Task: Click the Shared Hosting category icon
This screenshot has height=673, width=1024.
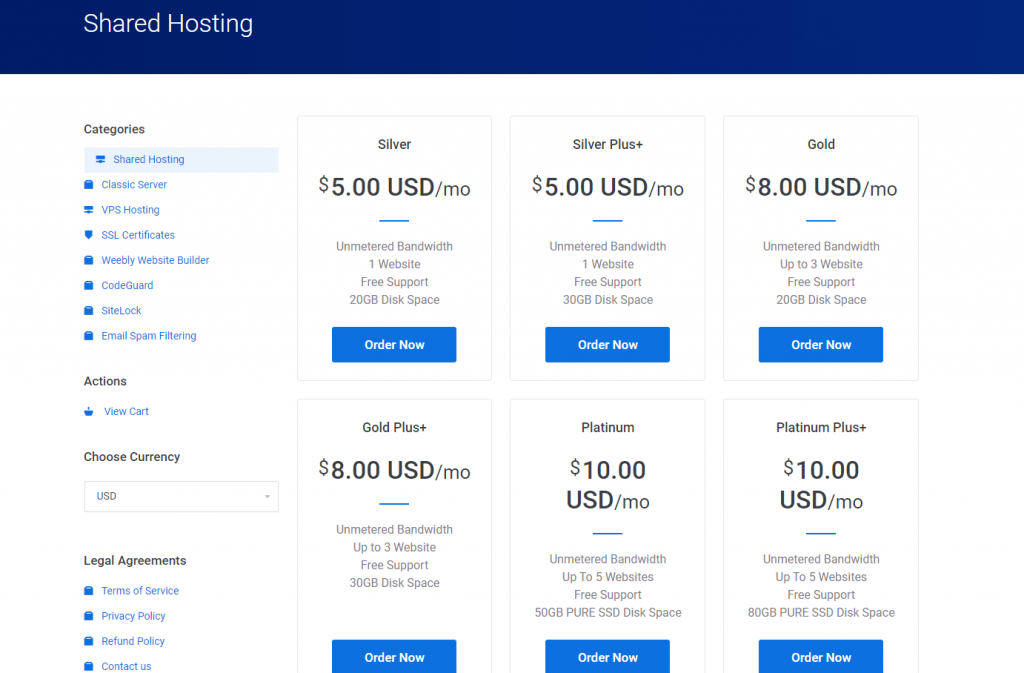Action: pyautogui.click(x=101, y=159)
